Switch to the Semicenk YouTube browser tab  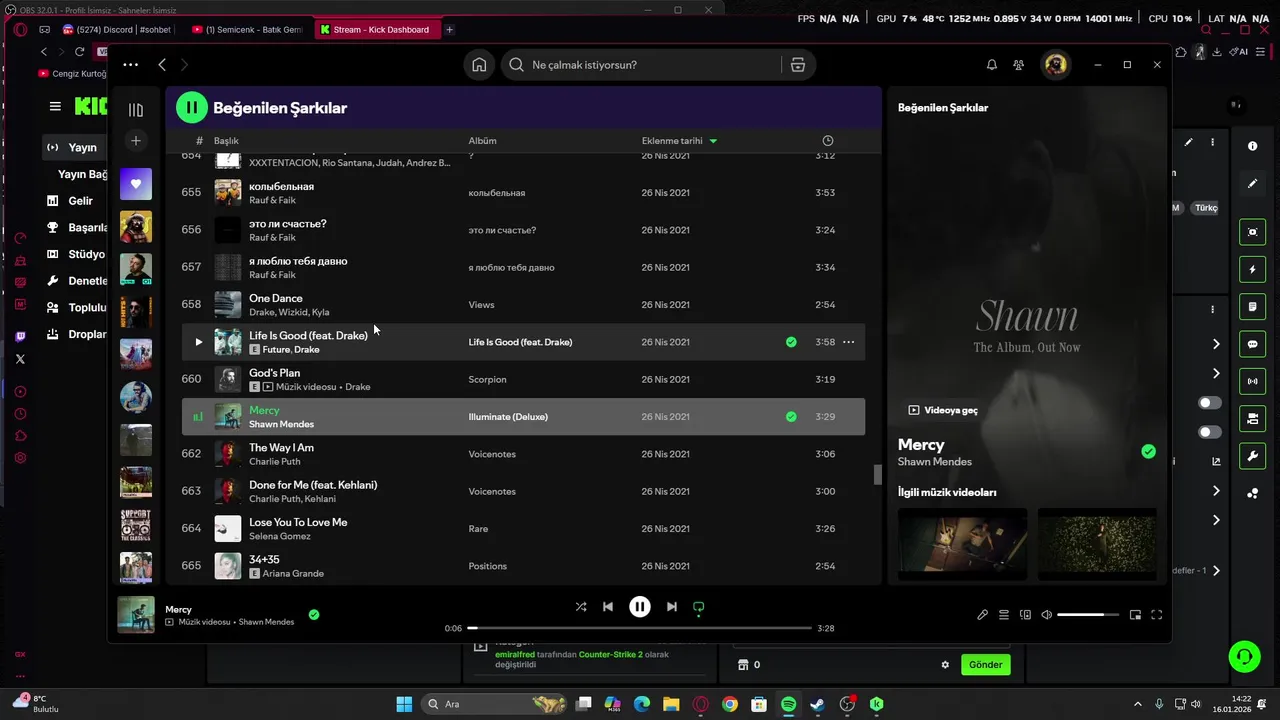(246, 29)
